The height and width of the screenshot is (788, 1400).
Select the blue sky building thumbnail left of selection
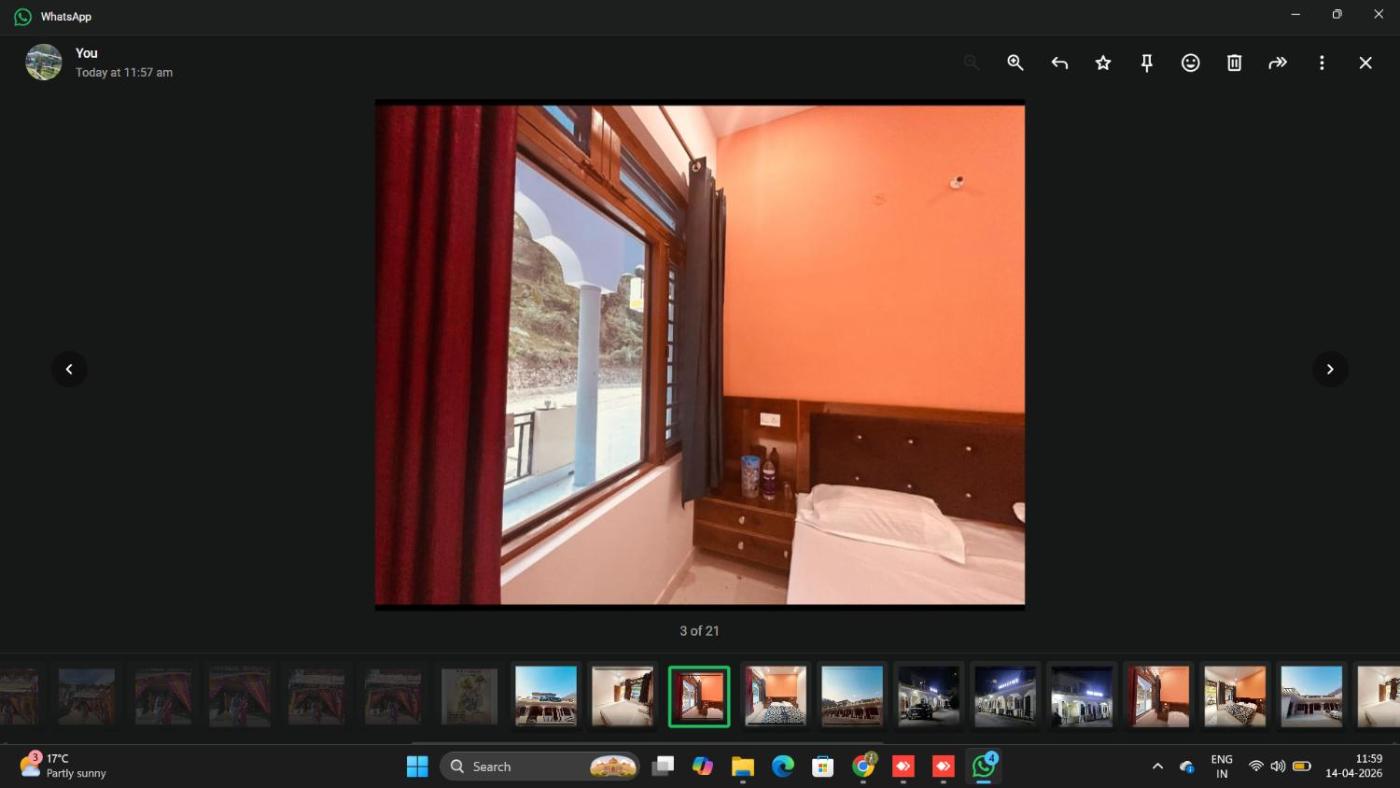coord(546,696)
